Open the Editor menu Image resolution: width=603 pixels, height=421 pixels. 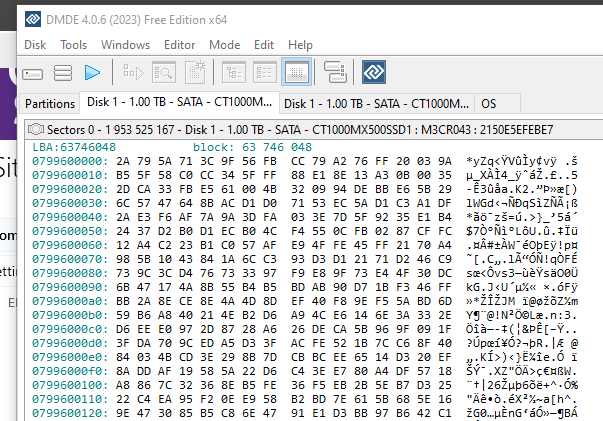(180, 45)
